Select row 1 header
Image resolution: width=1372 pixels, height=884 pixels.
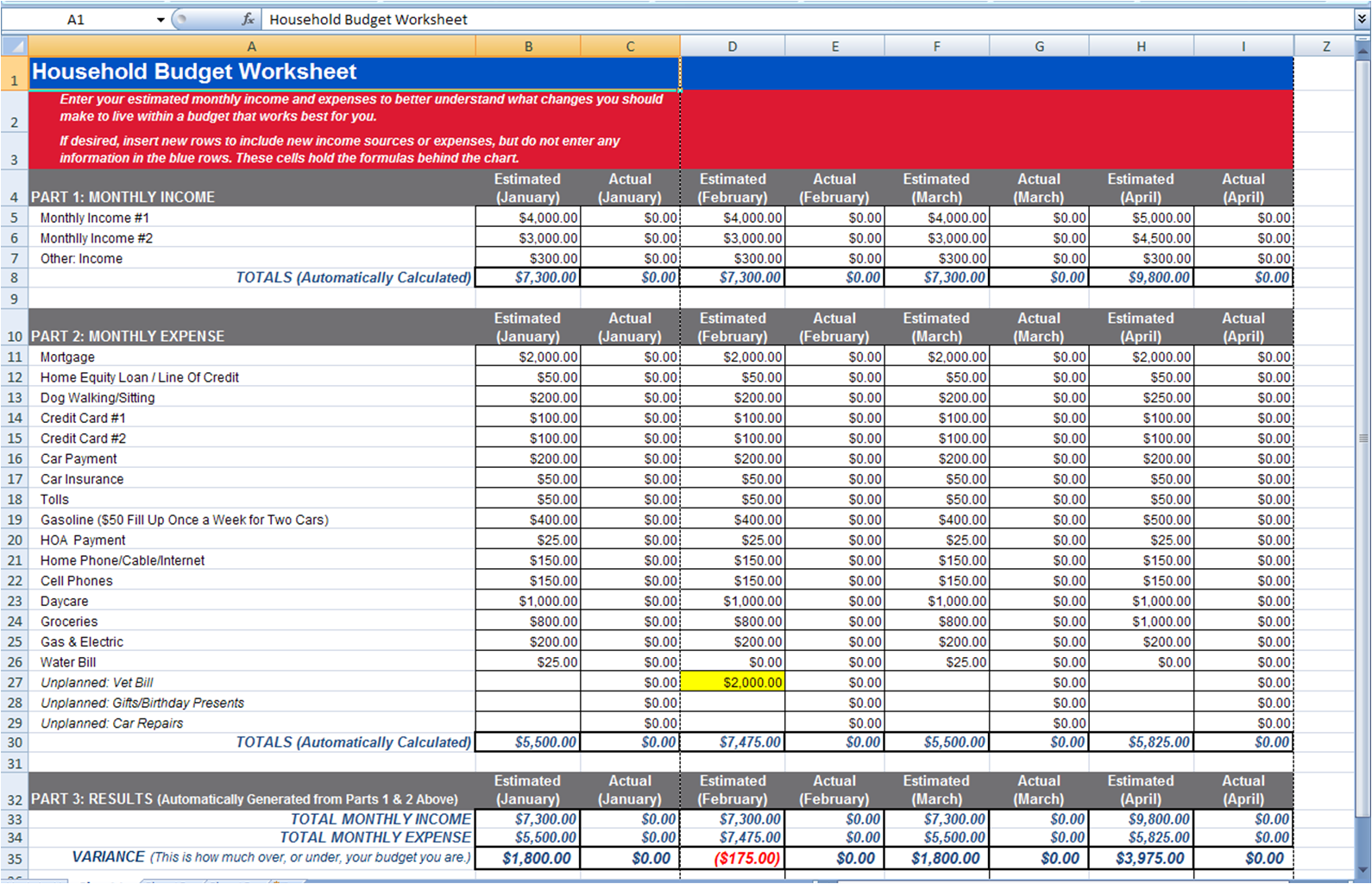15,73
